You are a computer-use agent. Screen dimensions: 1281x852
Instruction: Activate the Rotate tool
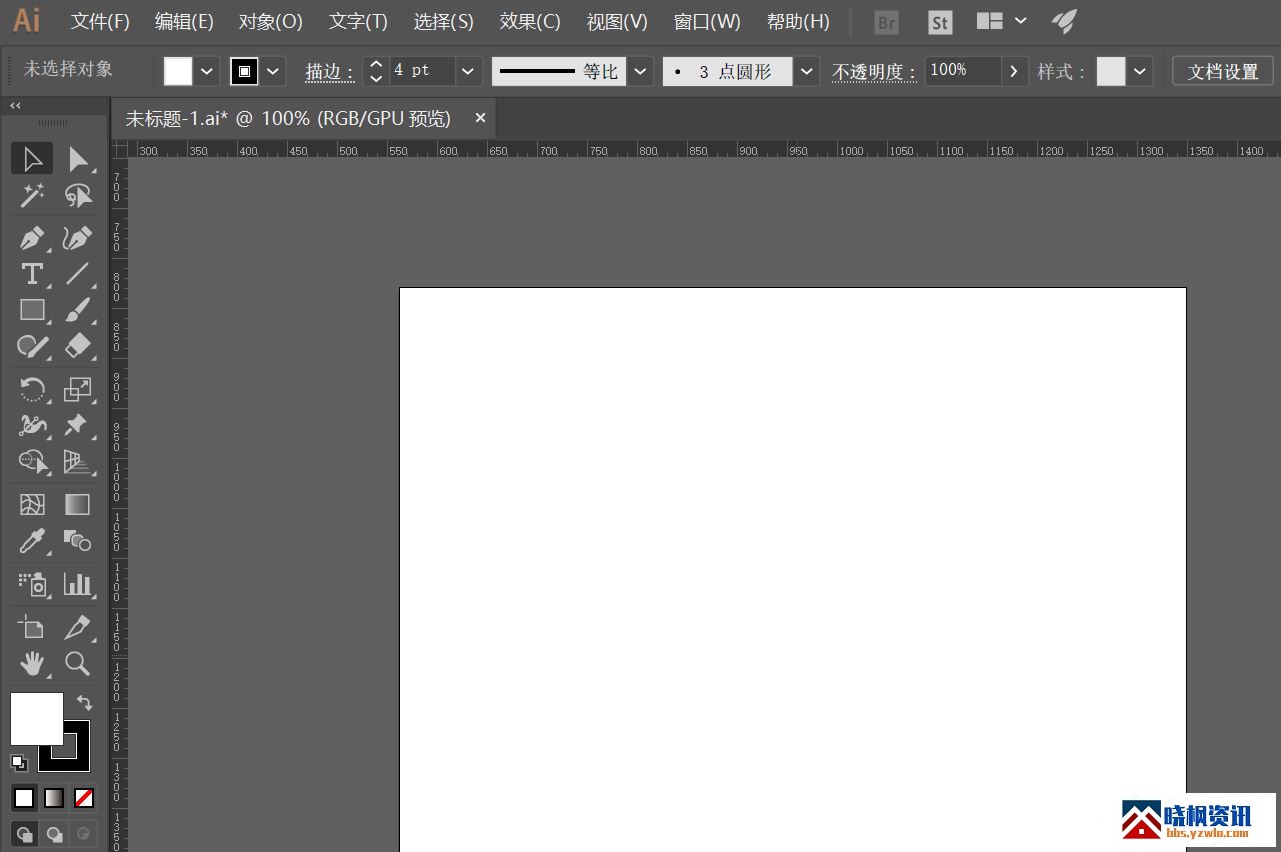[x=32, y=389]
